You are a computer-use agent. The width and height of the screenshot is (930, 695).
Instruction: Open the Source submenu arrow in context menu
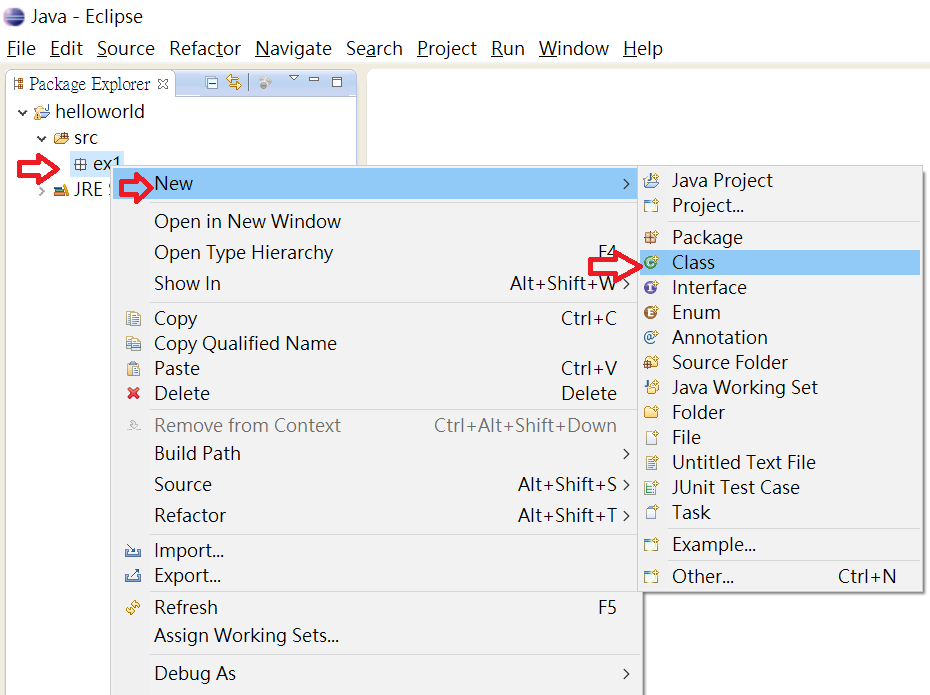pyautogui.click(x=626, y=484)
